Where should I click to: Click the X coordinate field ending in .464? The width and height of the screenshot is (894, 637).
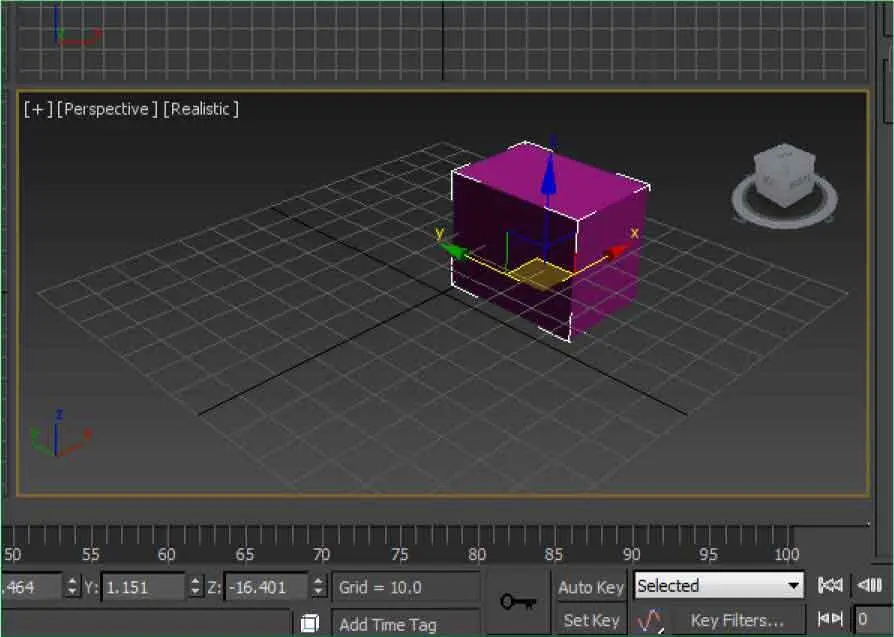[x=31, y=587]
